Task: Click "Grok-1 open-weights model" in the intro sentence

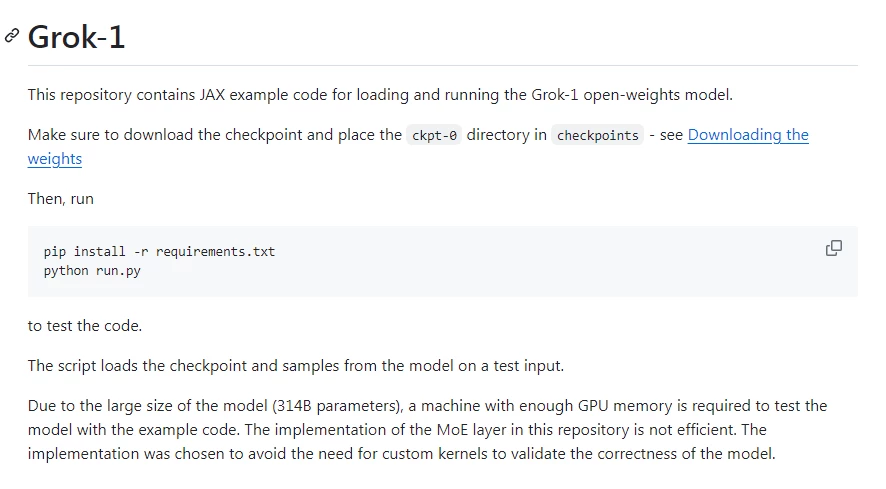Action: (631, 94)
